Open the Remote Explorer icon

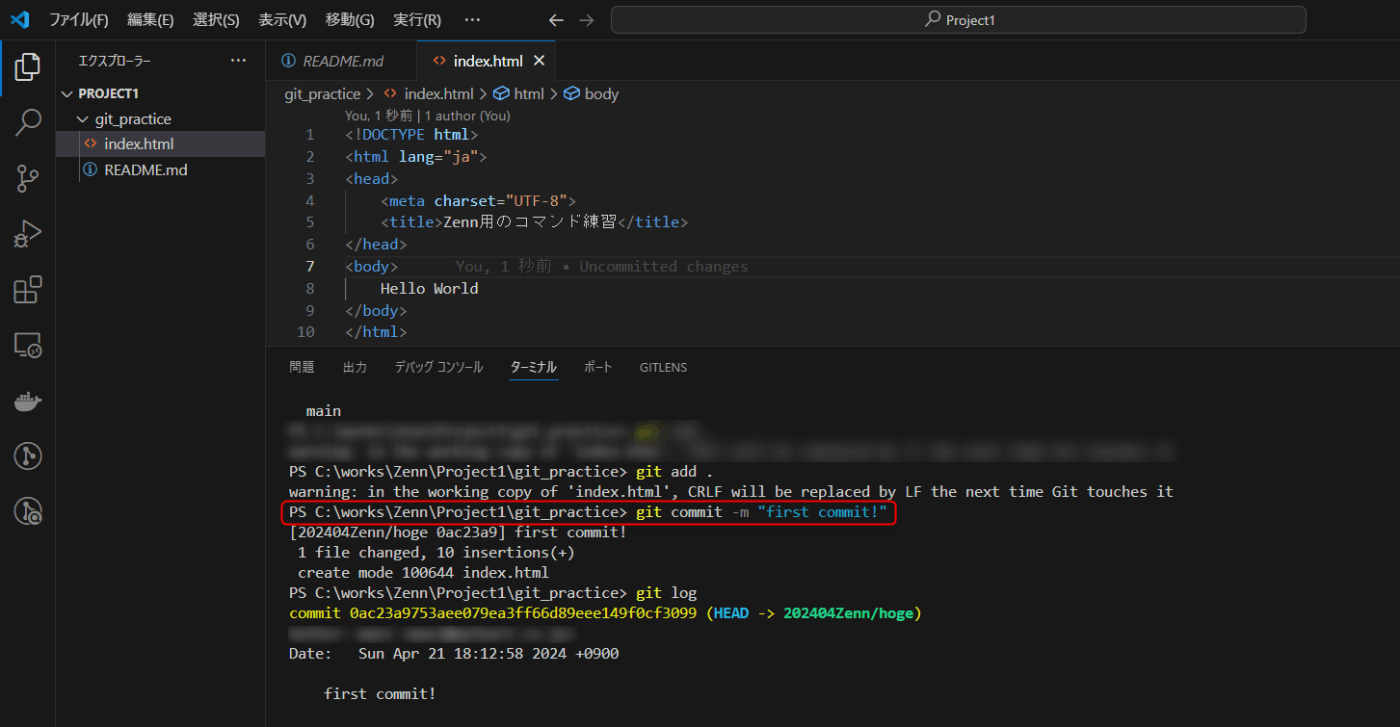pyautogui.click(x=27, y=346)
